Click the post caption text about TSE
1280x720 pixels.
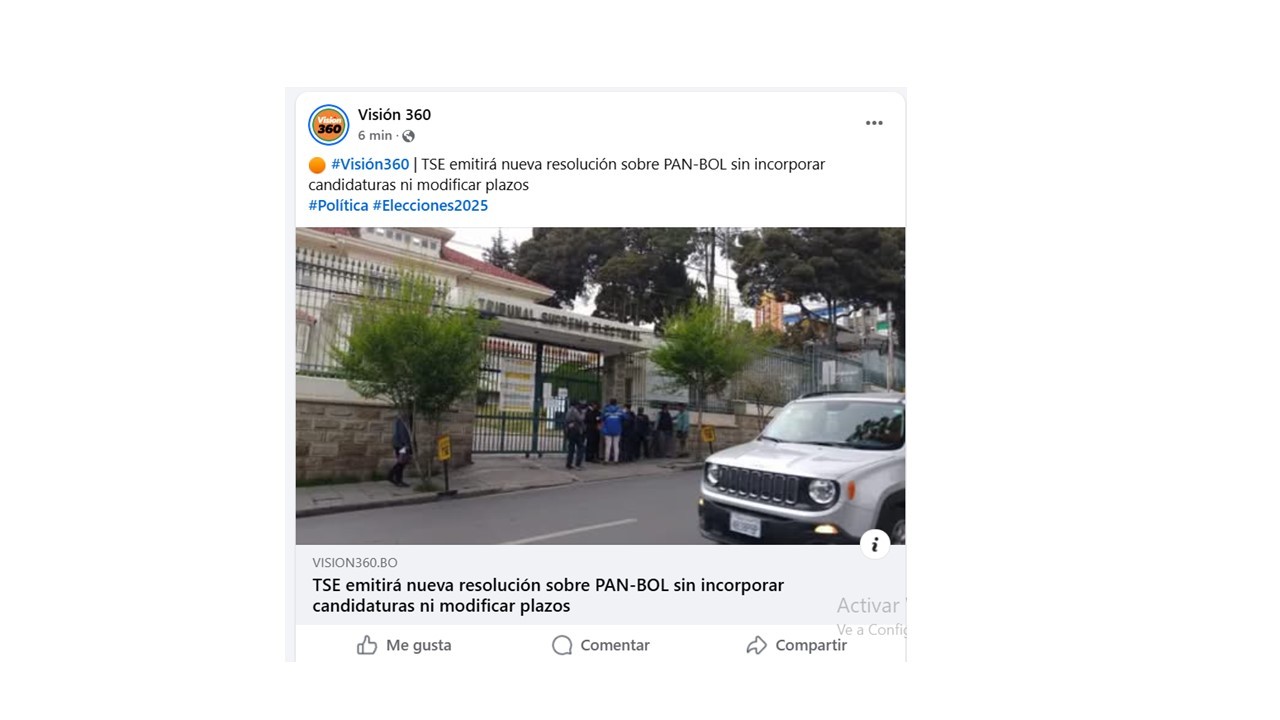tap(567, 174)
